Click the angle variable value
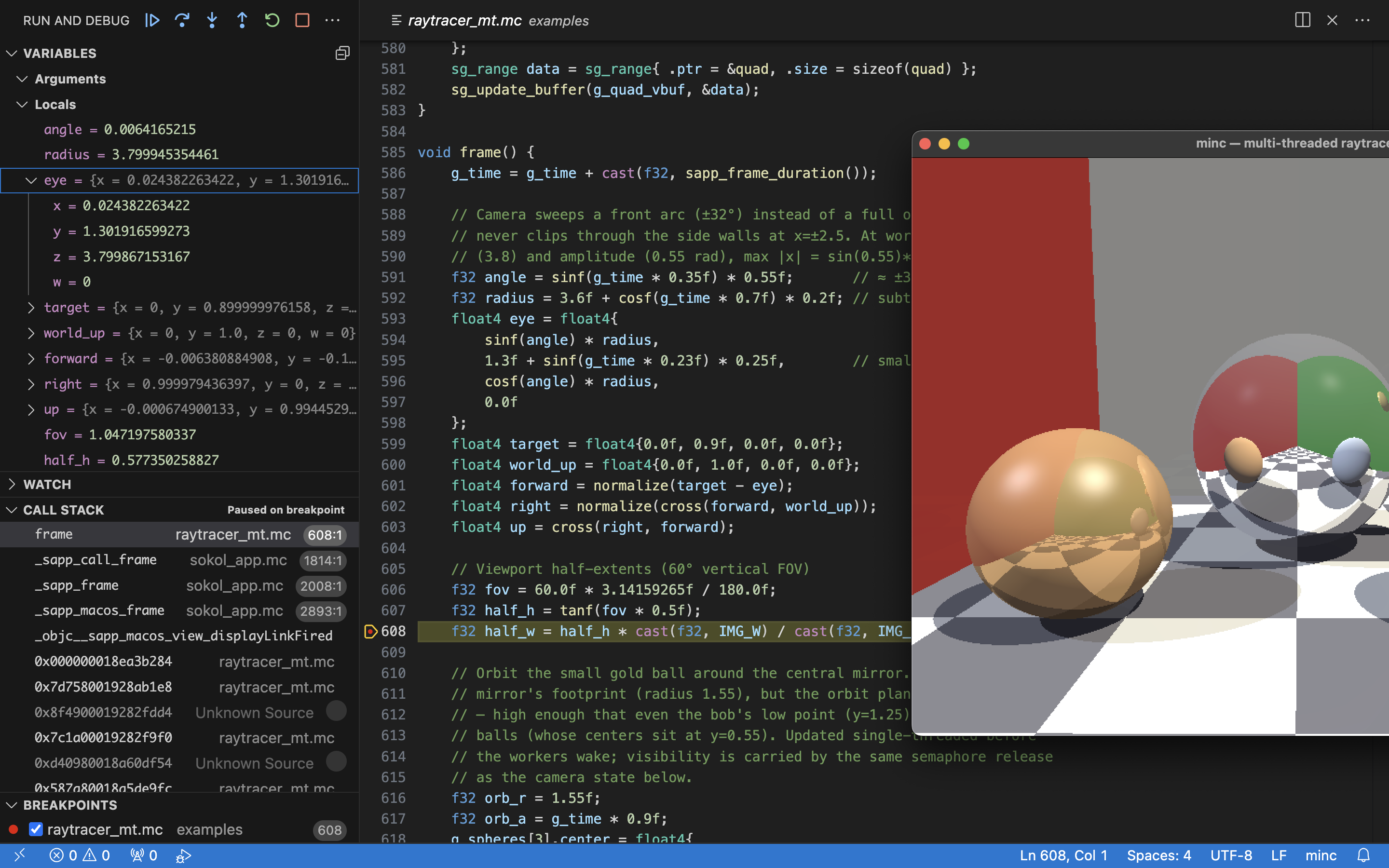Viewport: 1389px width, 868px height. [x=150, y=130]
